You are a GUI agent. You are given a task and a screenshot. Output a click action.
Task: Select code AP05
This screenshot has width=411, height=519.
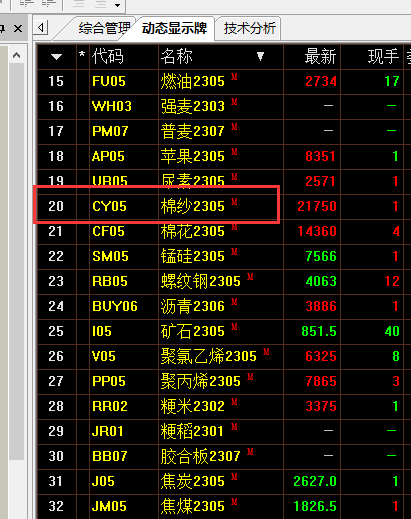(108, 156)
